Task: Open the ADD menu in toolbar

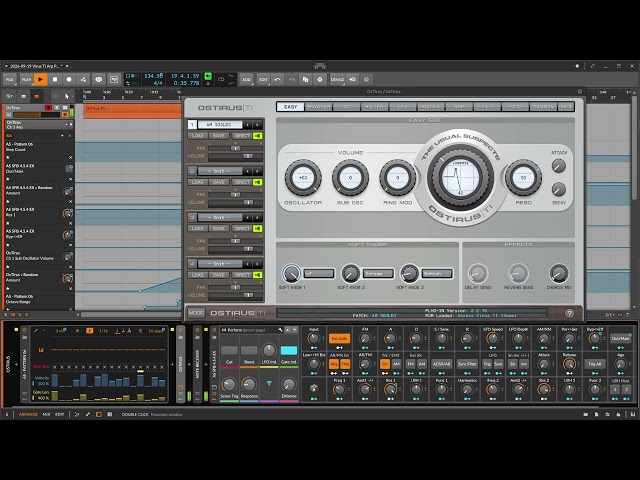Action: (x=246, y=80)
